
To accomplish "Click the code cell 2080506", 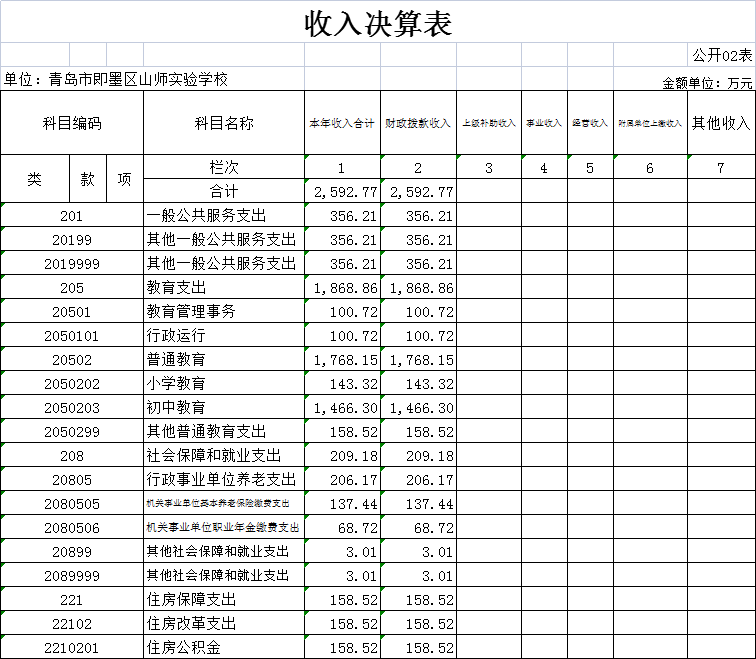I will coord(72,527).
